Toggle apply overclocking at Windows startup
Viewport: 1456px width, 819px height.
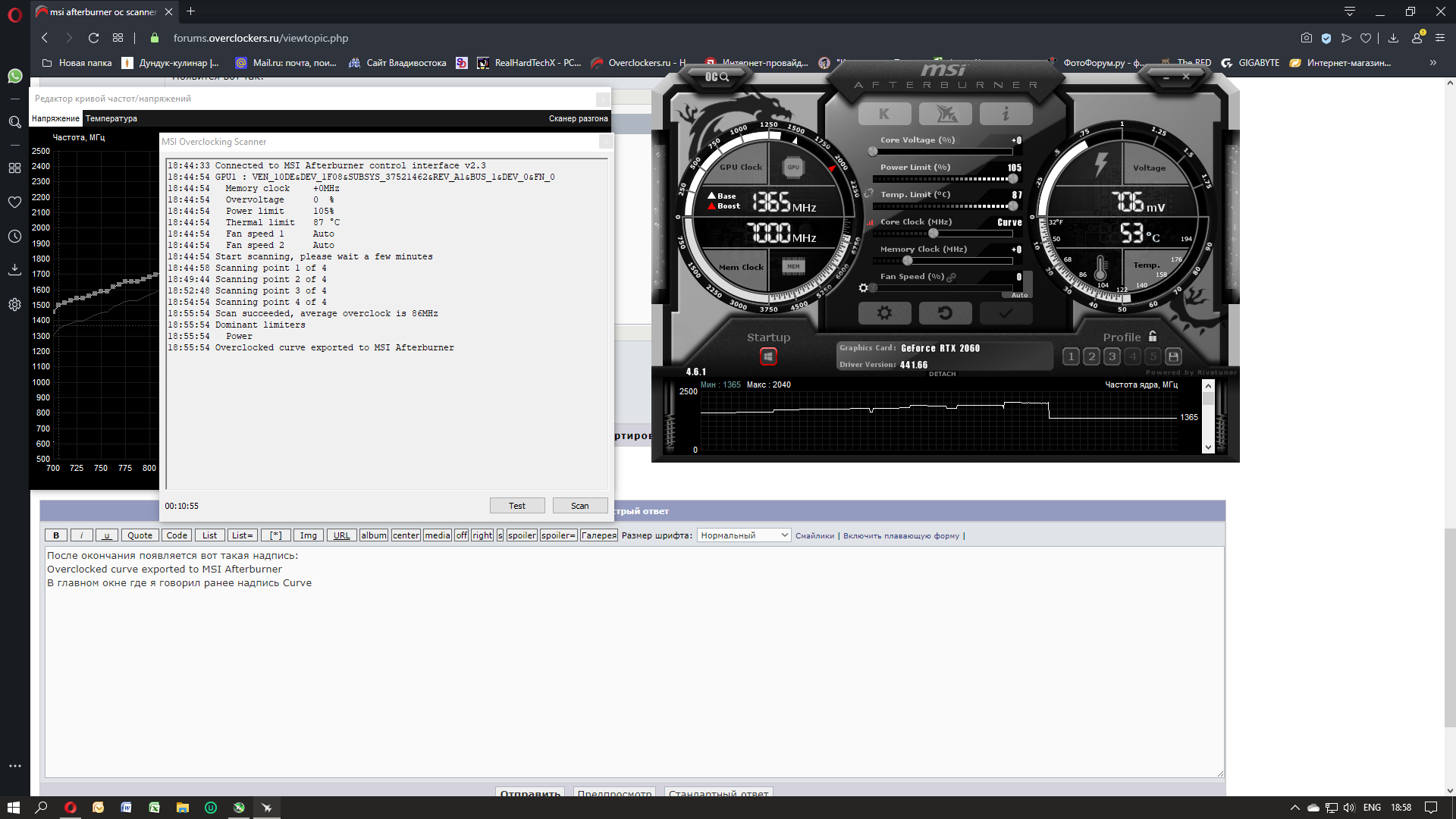768,356
